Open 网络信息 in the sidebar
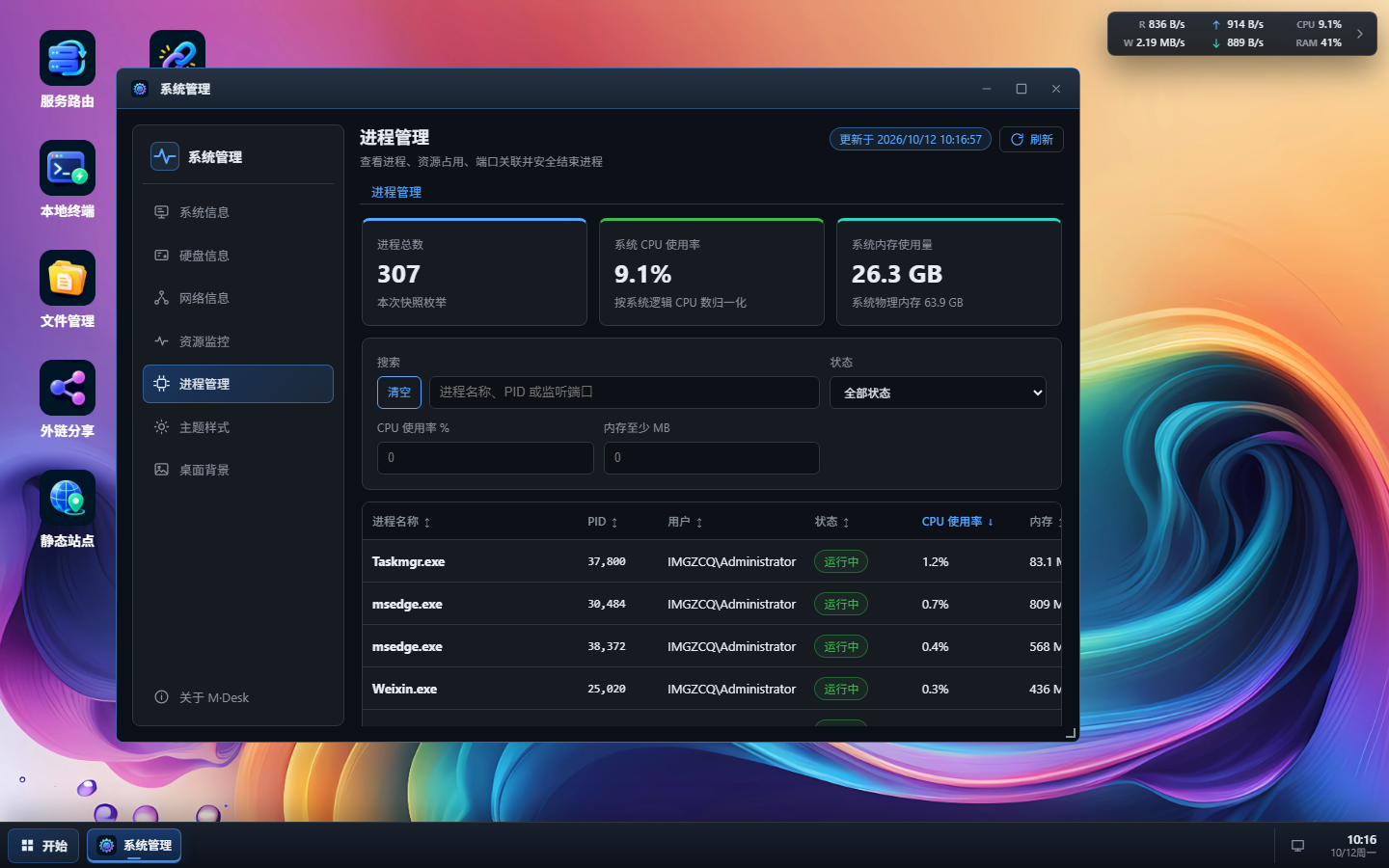The width and height of the screenshot is (1389, 868). pos(238,298)
